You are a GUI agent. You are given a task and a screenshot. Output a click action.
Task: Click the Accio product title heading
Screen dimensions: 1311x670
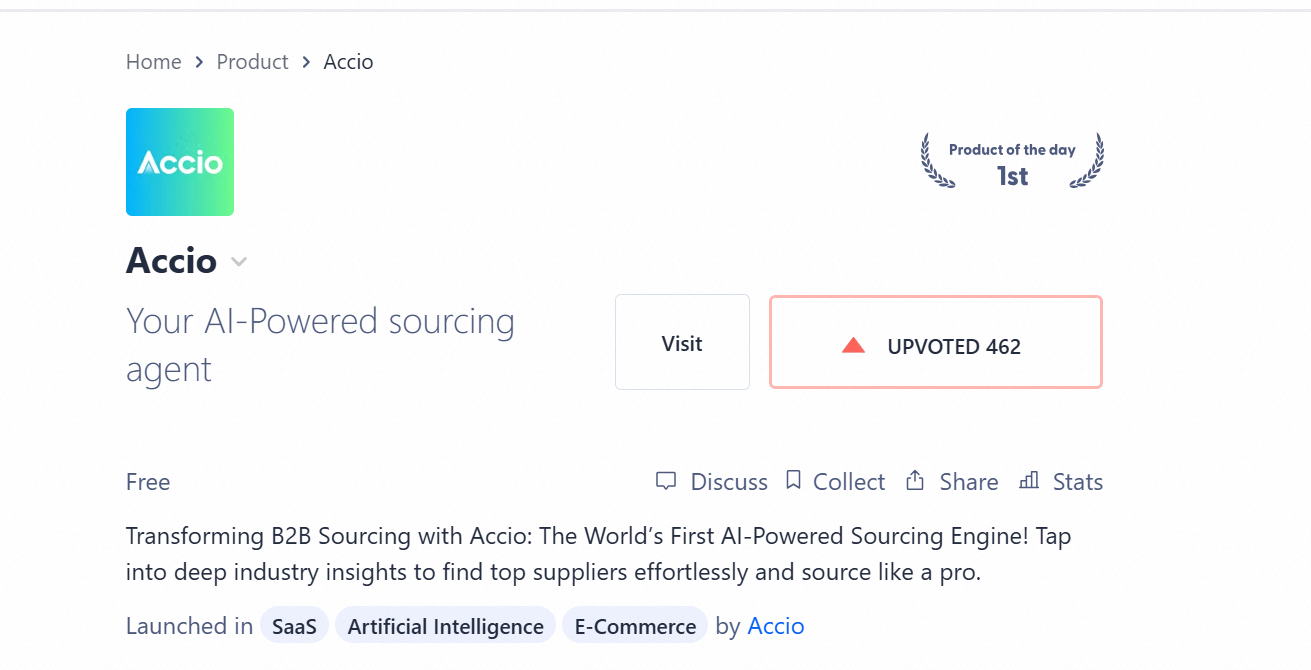pos(171,261)
